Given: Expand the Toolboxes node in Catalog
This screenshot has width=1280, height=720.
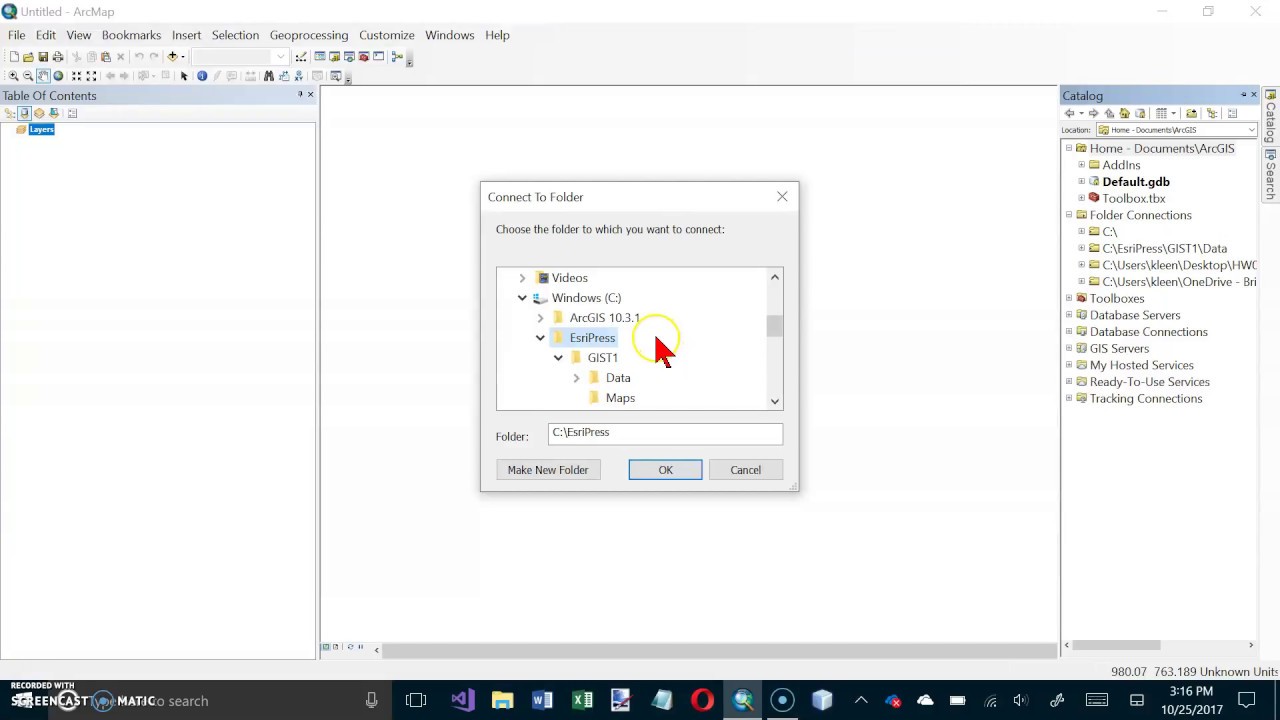Looking at the screenshot, I should [x=1068, y=298].
